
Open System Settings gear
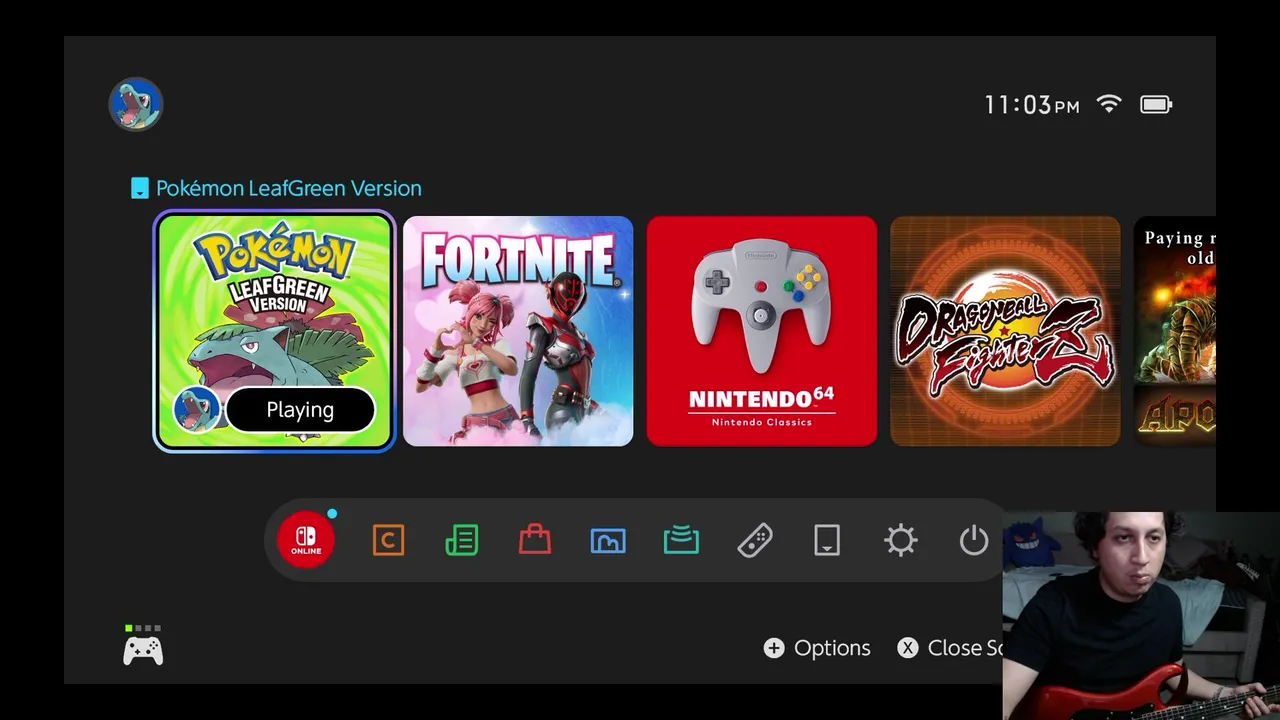[901, 541]
